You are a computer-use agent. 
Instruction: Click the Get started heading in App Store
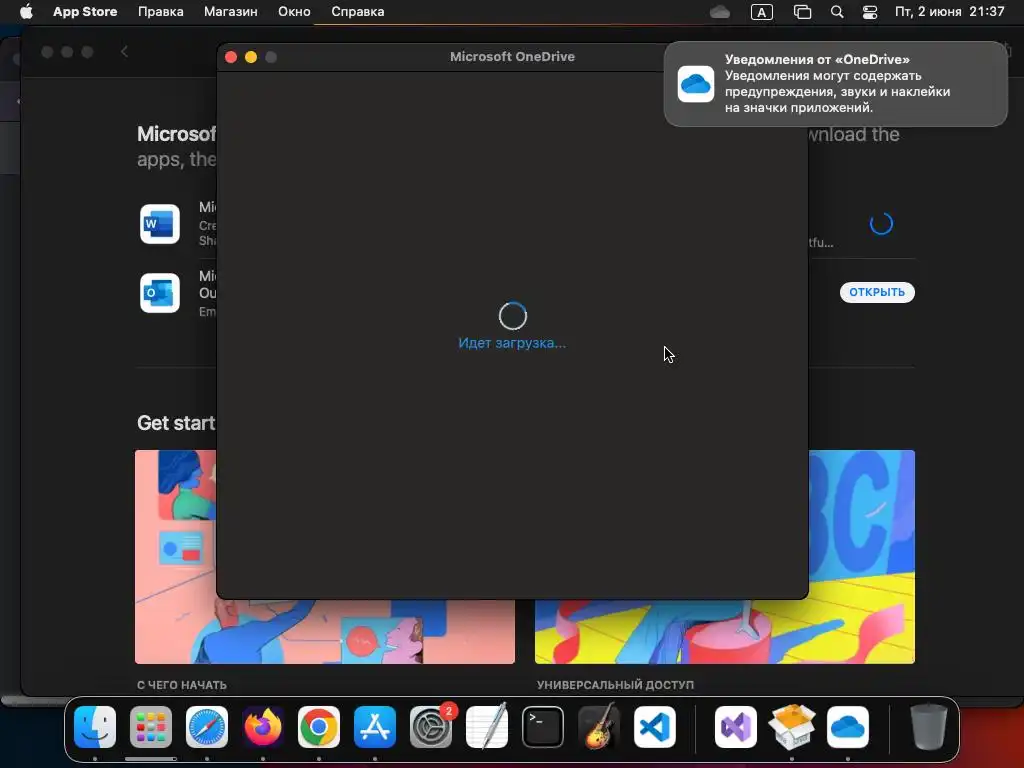pos(176,423)
